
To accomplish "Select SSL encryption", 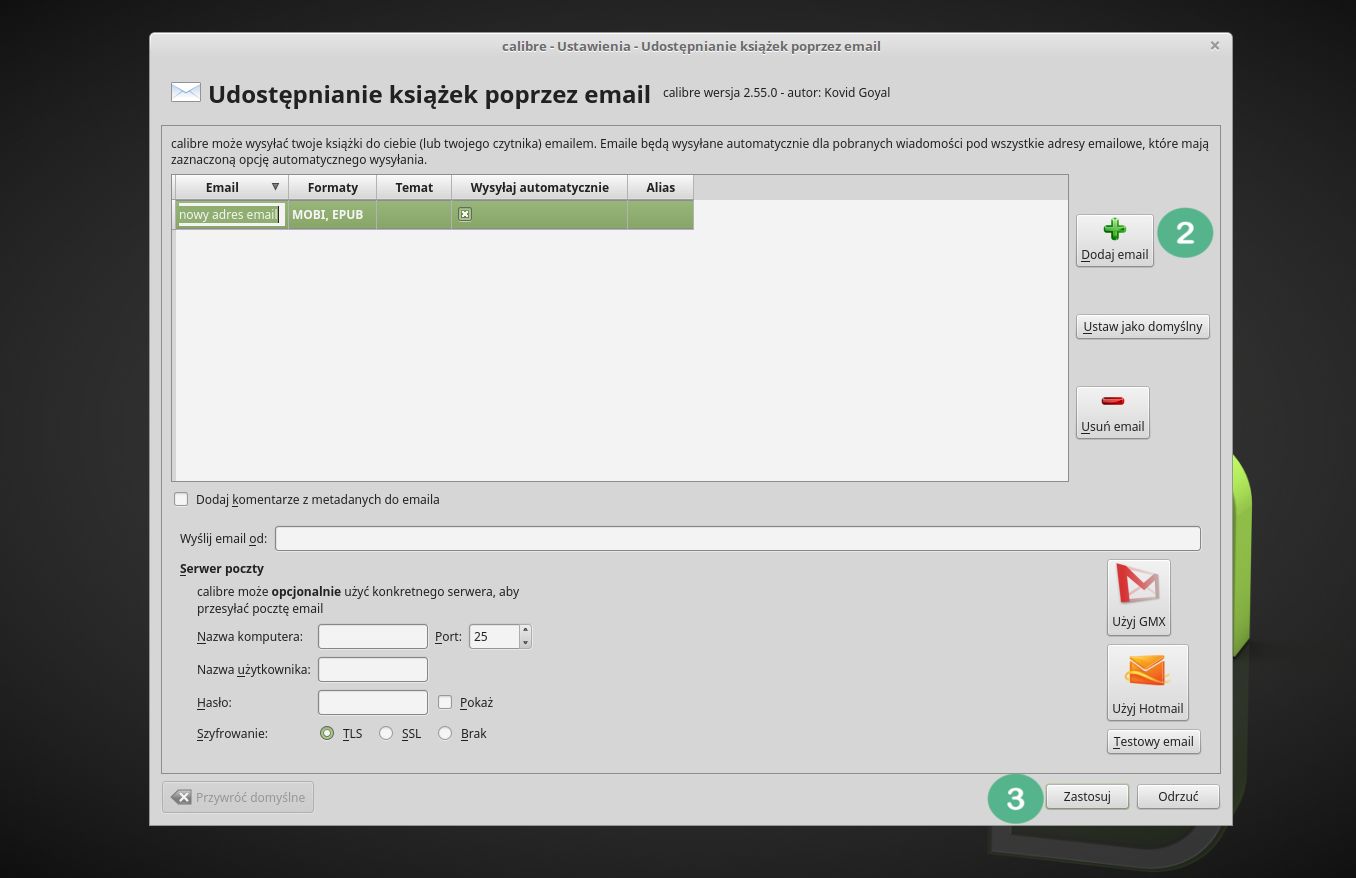I will 386,733.
